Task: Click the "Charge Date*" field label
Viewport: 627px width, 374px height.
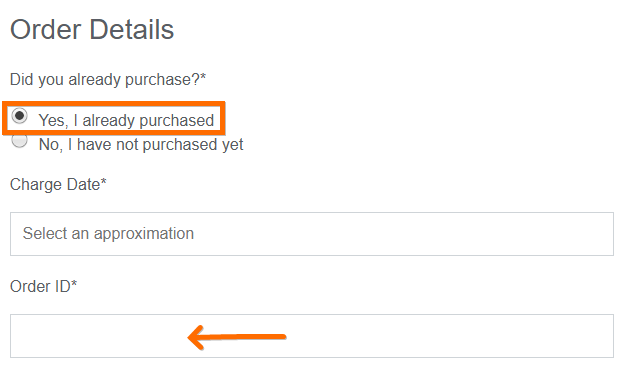Action: [x=58, y=184]
